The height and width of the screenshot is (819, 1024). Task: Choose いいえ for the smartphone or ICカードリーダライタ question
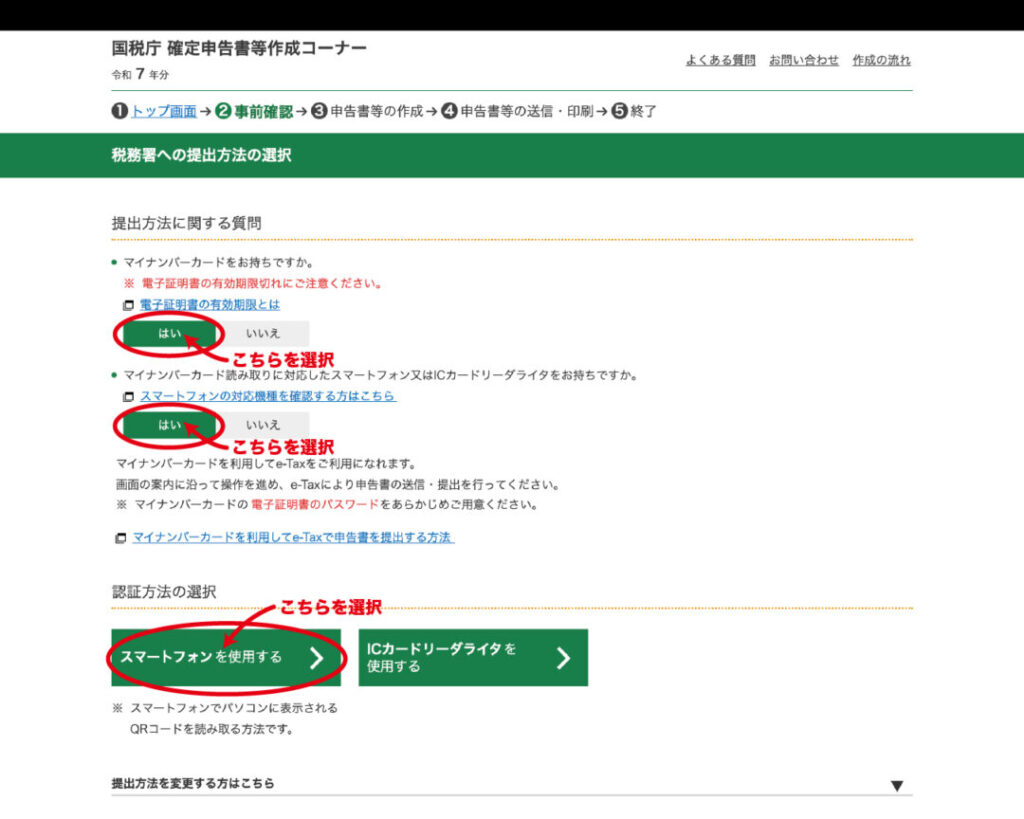tap(263, 425)
